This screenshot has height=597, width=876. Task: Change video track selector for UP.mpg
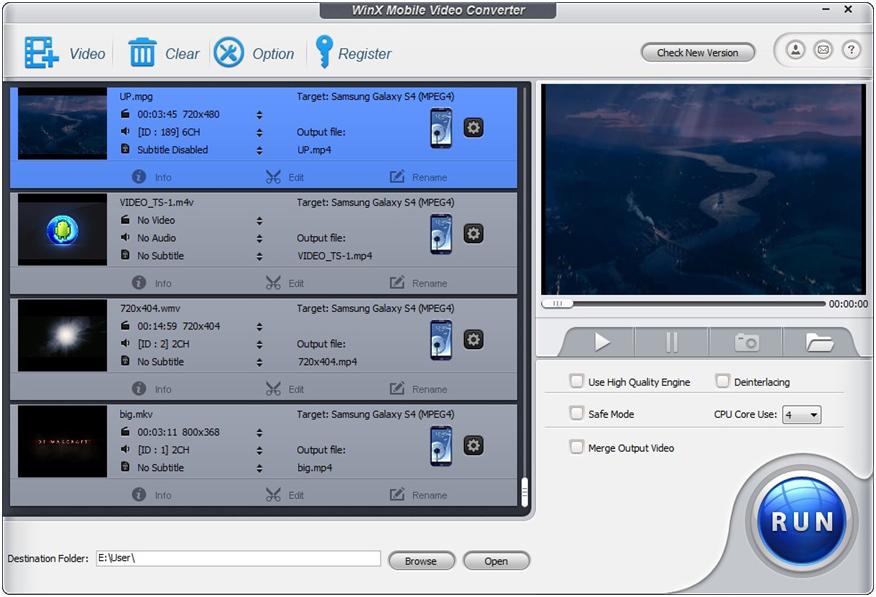click(x=259, y=114)
